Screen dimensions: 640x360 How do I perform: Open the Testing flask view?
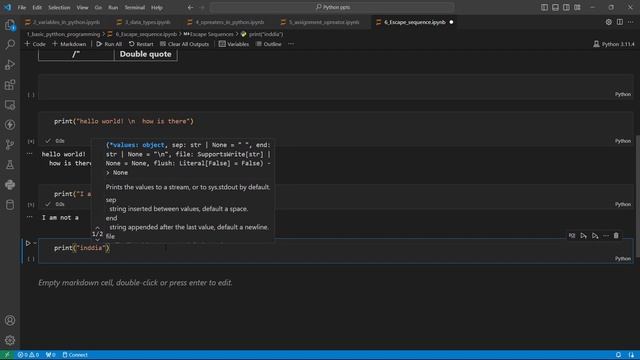[10, 164]
